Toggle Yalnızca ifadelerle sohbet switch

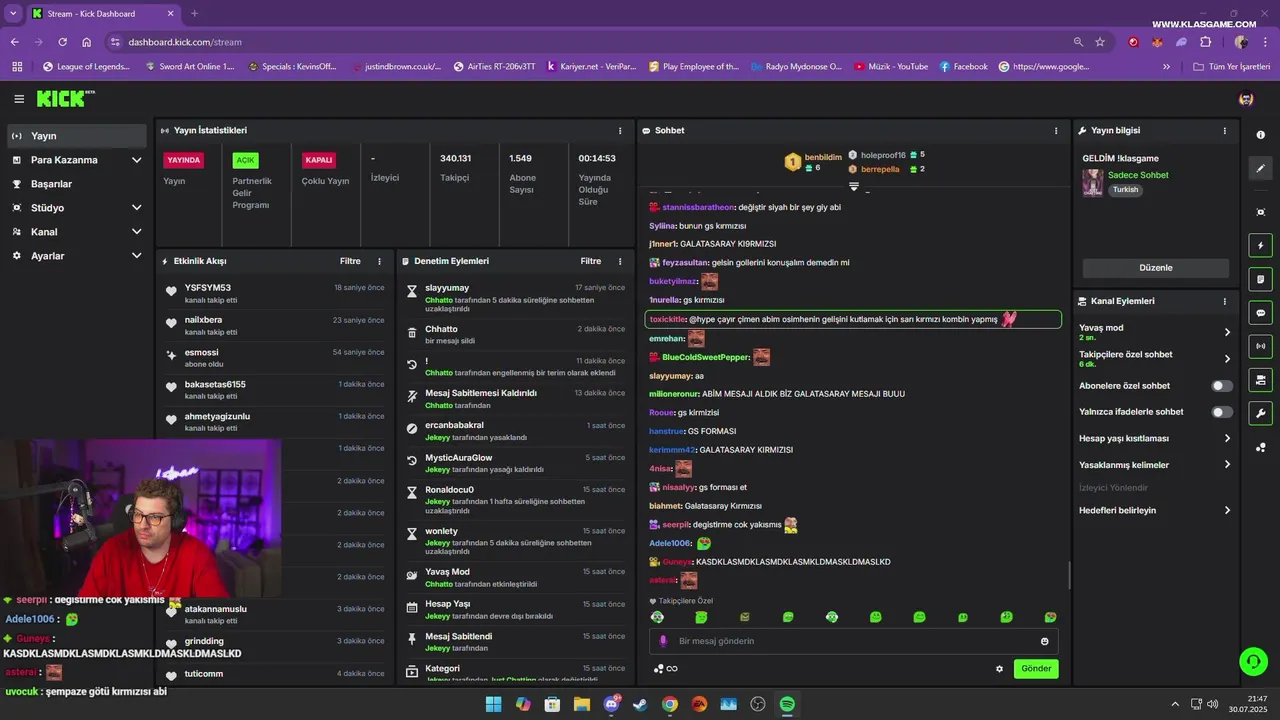[x=1222, y=412]
